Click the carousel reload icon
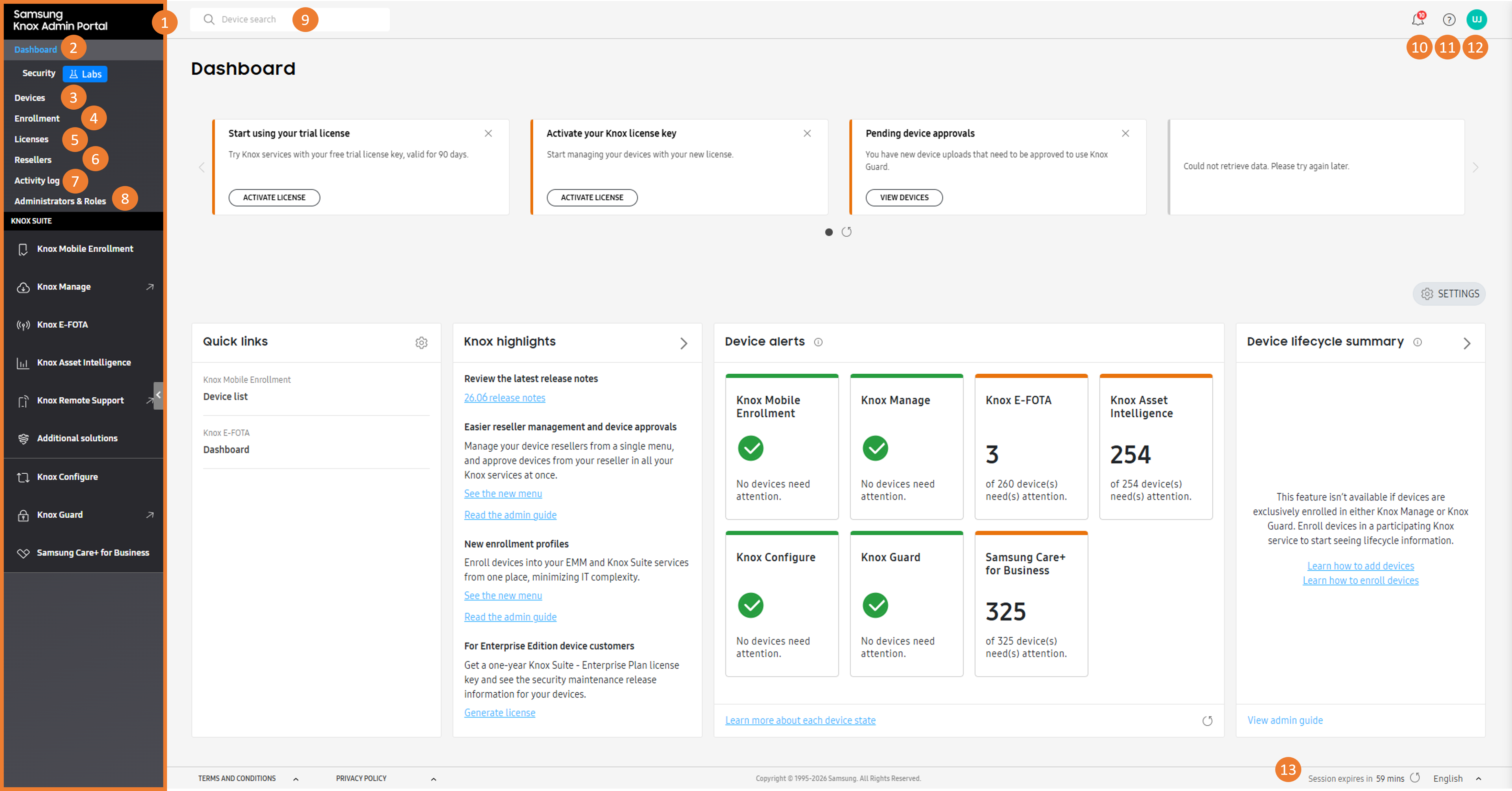The width and height of the screenshot is (1512, 791). pos(846,232)
